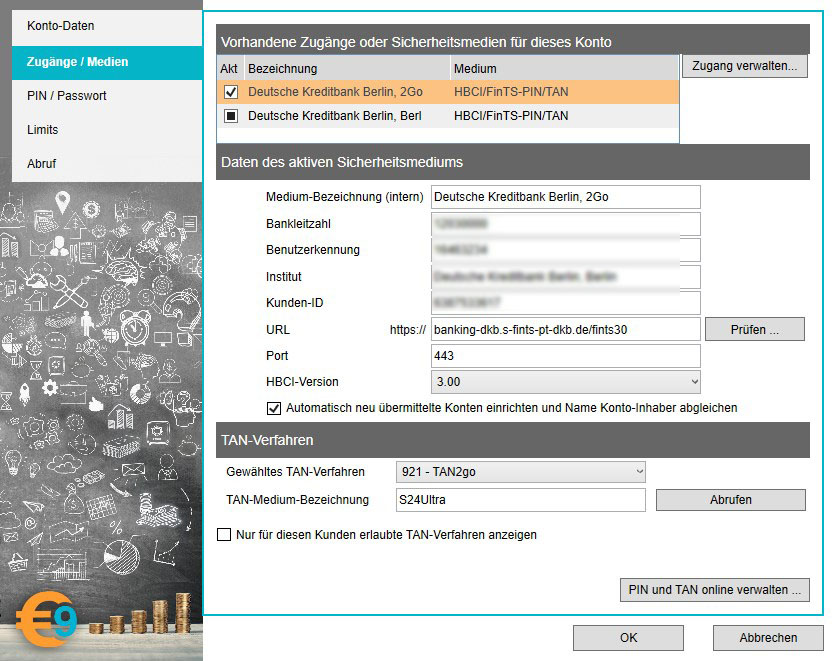Toggle active checkbox for Deutsche Kreditbank Berlin, Berl
The height and width of the screenshot is (661, 834).
coord(230,116)
